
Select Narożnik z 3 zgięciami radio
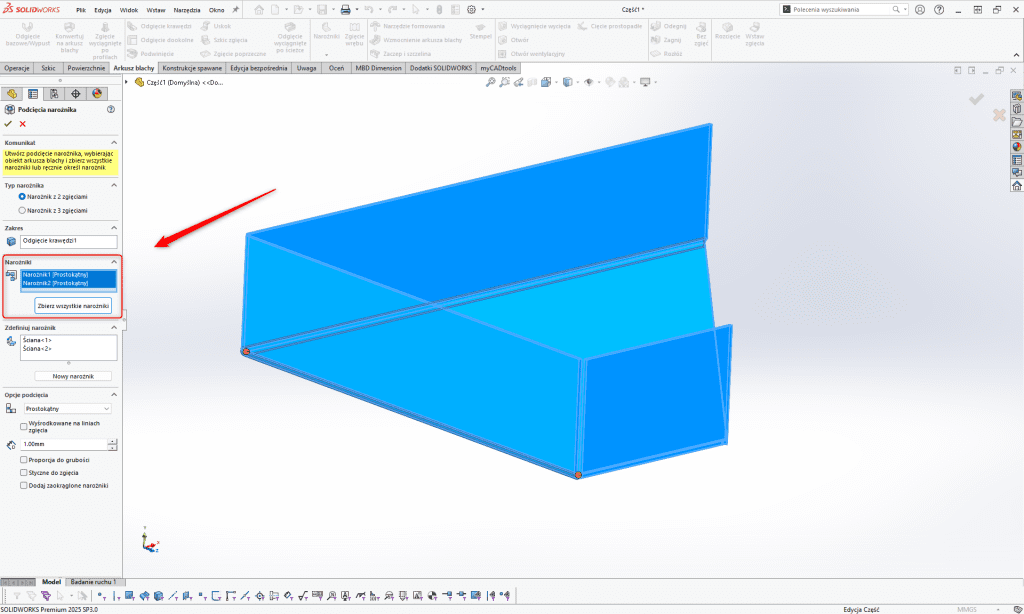pyautogui.click(x=22, y=210)
